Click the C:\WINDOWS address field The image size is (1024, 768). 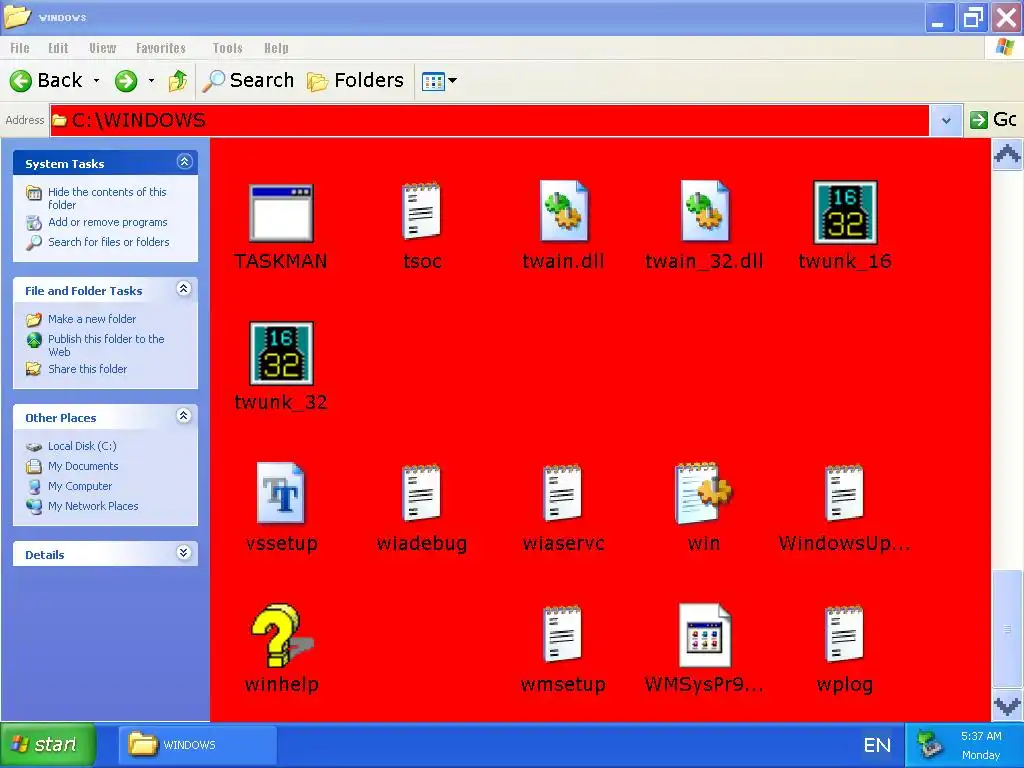click(490, 120)
